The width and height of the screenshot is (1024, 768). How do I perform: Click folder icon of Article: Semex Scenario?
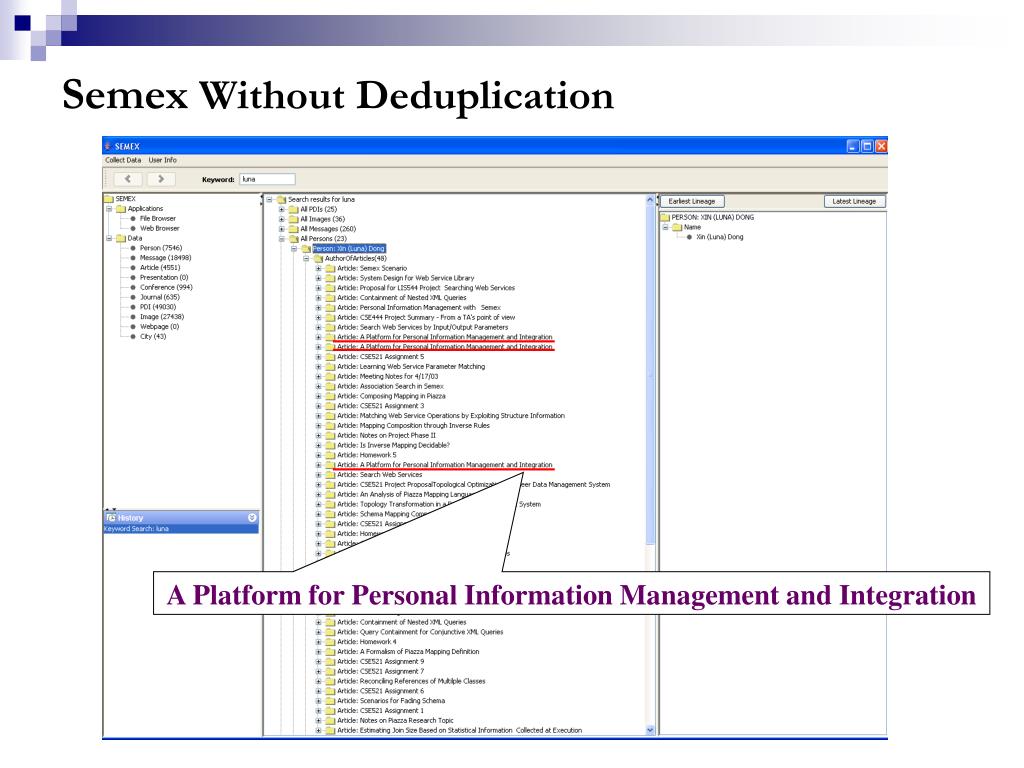point(330,268)
